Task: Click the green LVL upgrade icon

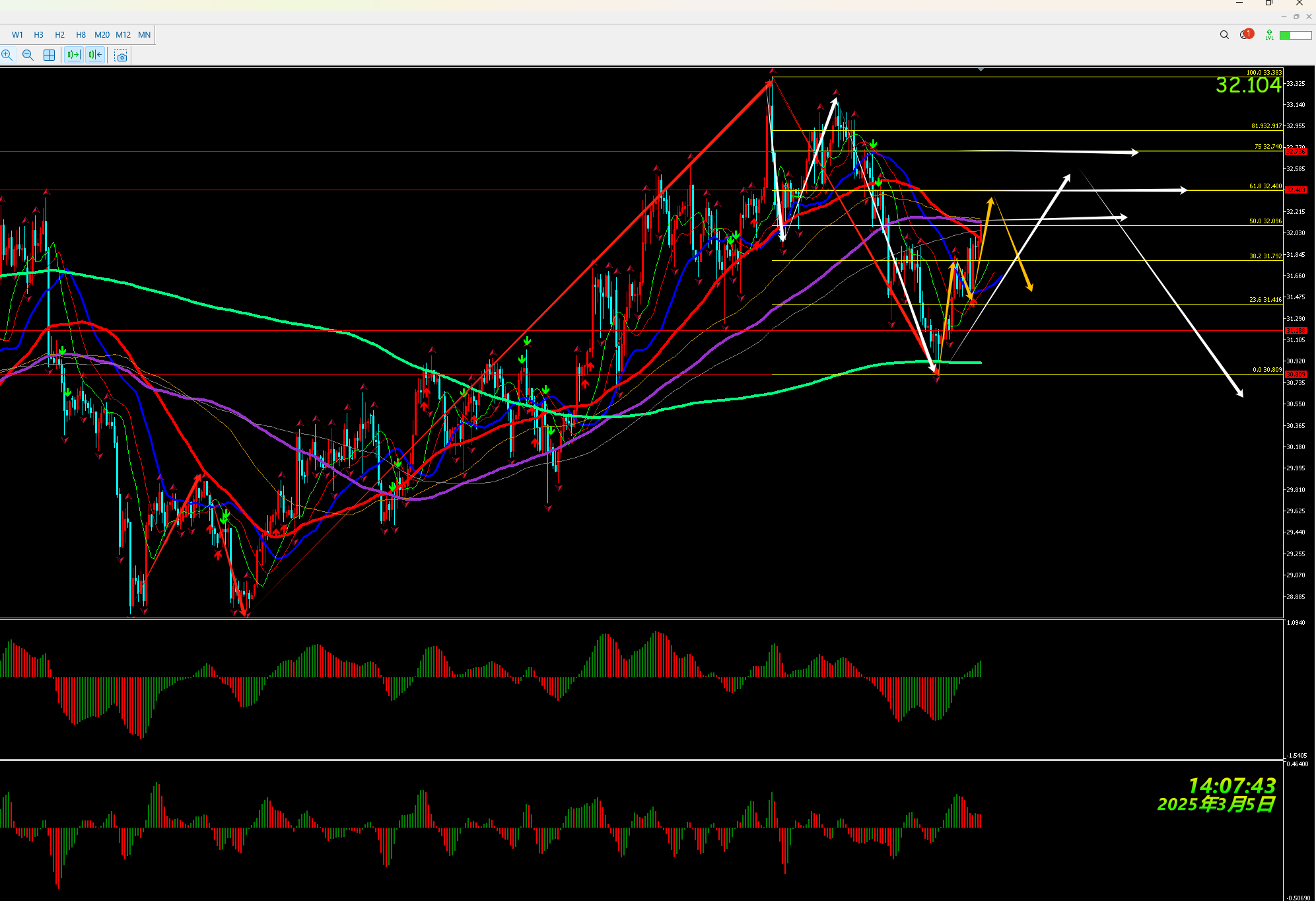Action: [1269, 35]
